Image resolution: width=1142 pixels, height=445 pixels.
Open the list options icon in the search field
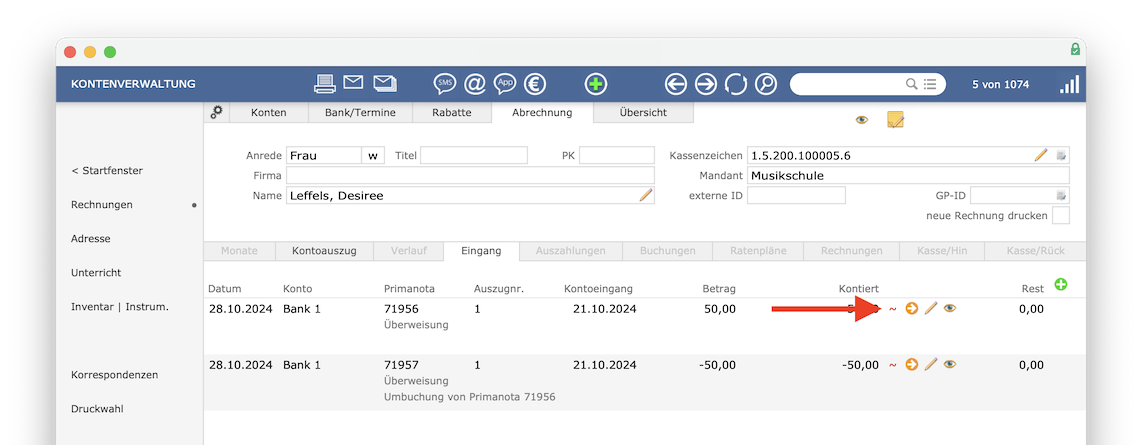(930, 84)
